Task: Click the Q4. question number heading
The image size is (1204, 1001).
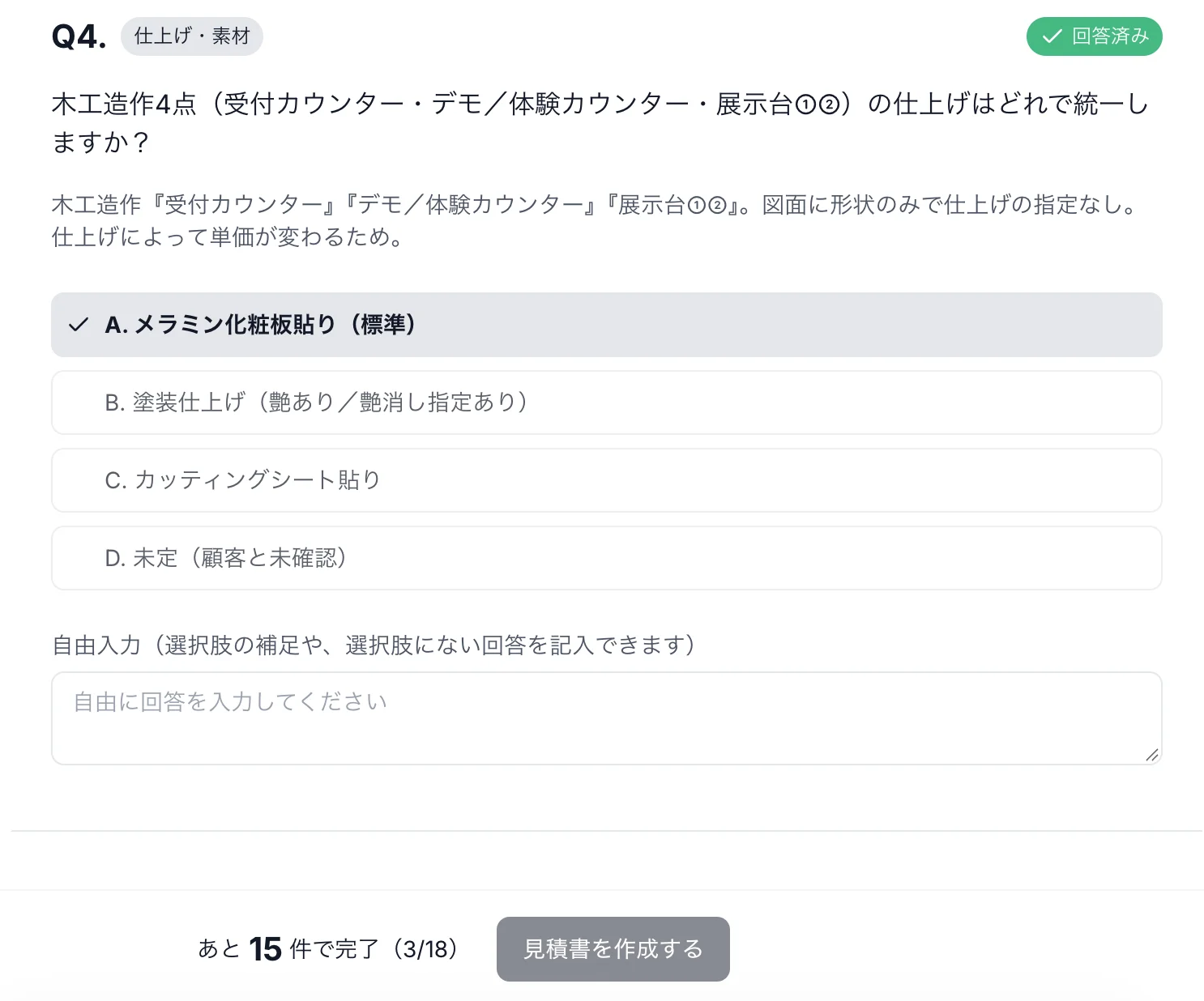Action: point(79,36)
